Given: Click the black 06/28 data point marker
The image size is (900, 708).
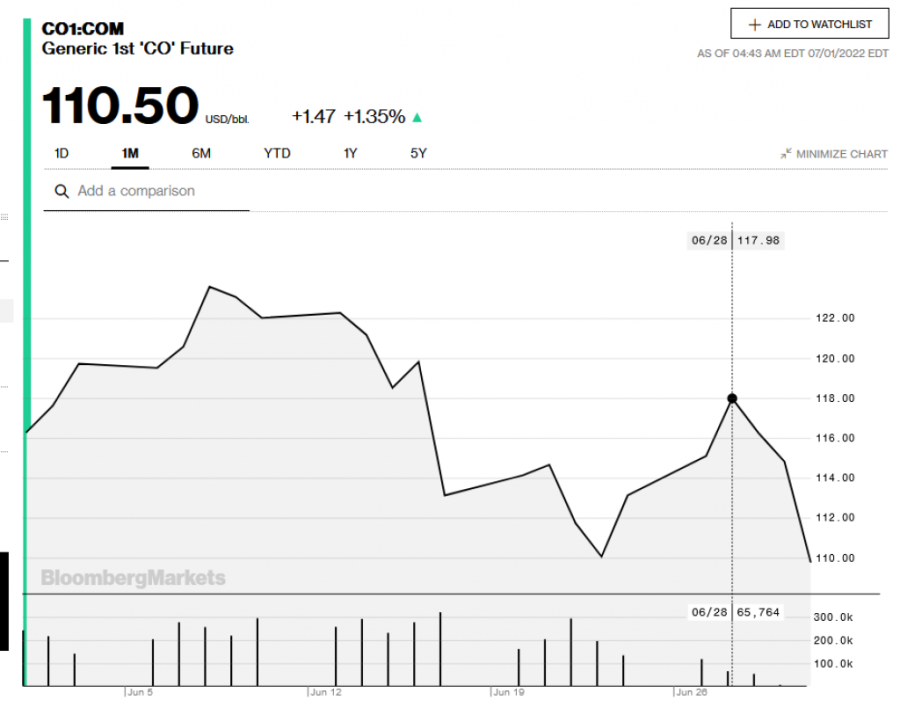Looking at the screenshot, I should (x=732, y=398).
